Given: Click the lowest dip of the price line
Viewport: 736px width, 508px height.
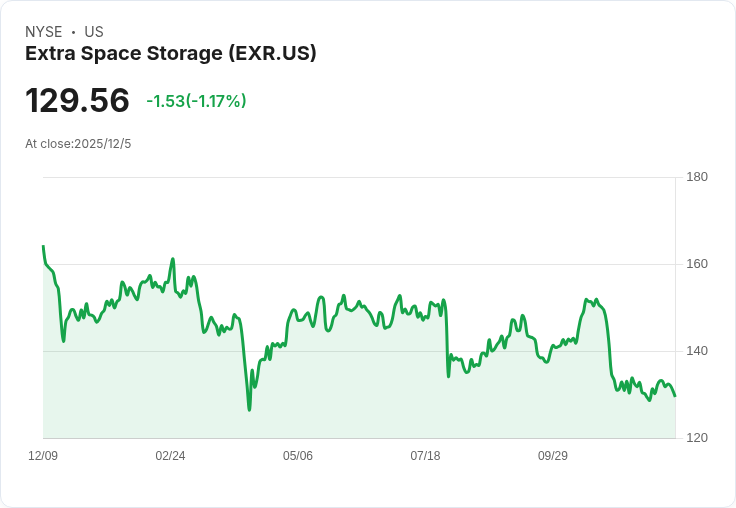Looking at the screenshot, I should [x=249, y=409].
